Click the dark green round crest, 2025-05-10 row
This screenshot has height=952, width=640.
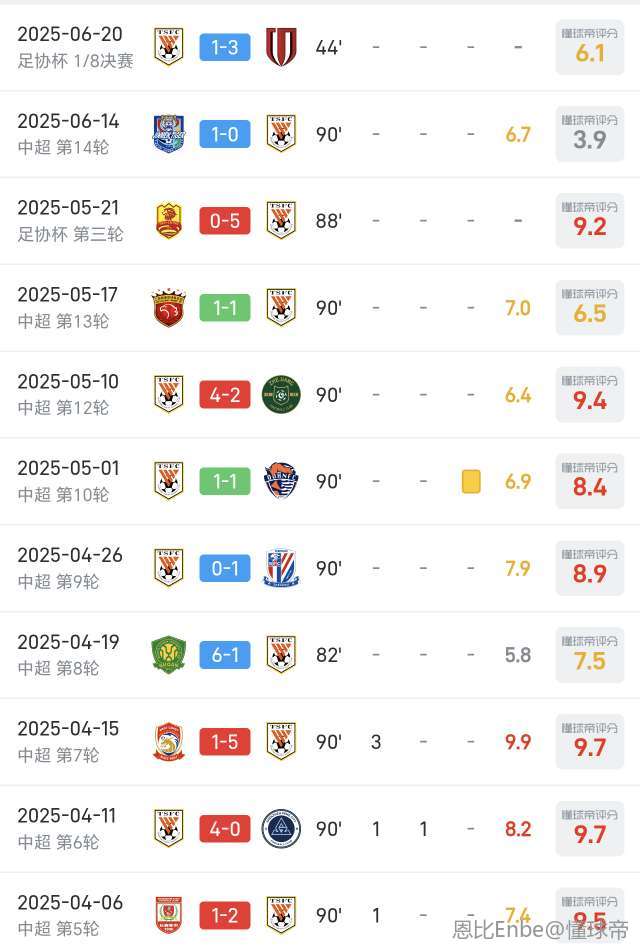click(281, 395)
